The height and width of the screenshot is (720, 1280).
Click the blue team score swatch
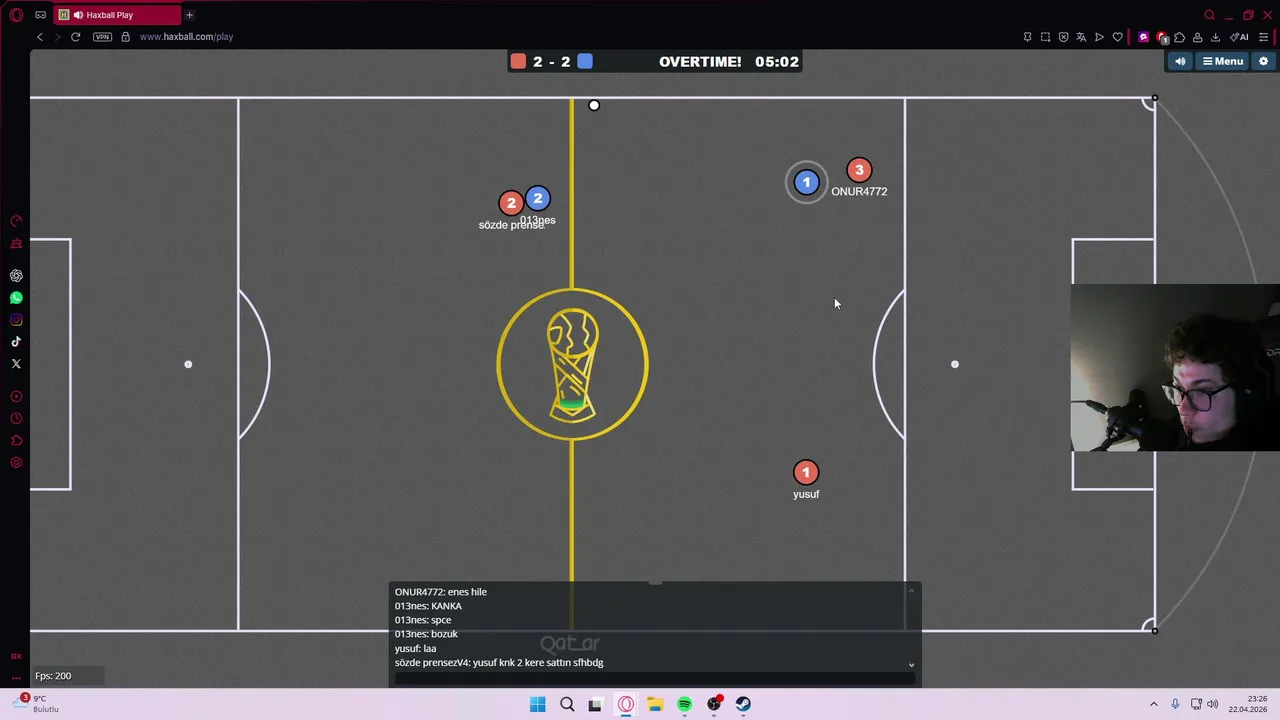(585, 61)
